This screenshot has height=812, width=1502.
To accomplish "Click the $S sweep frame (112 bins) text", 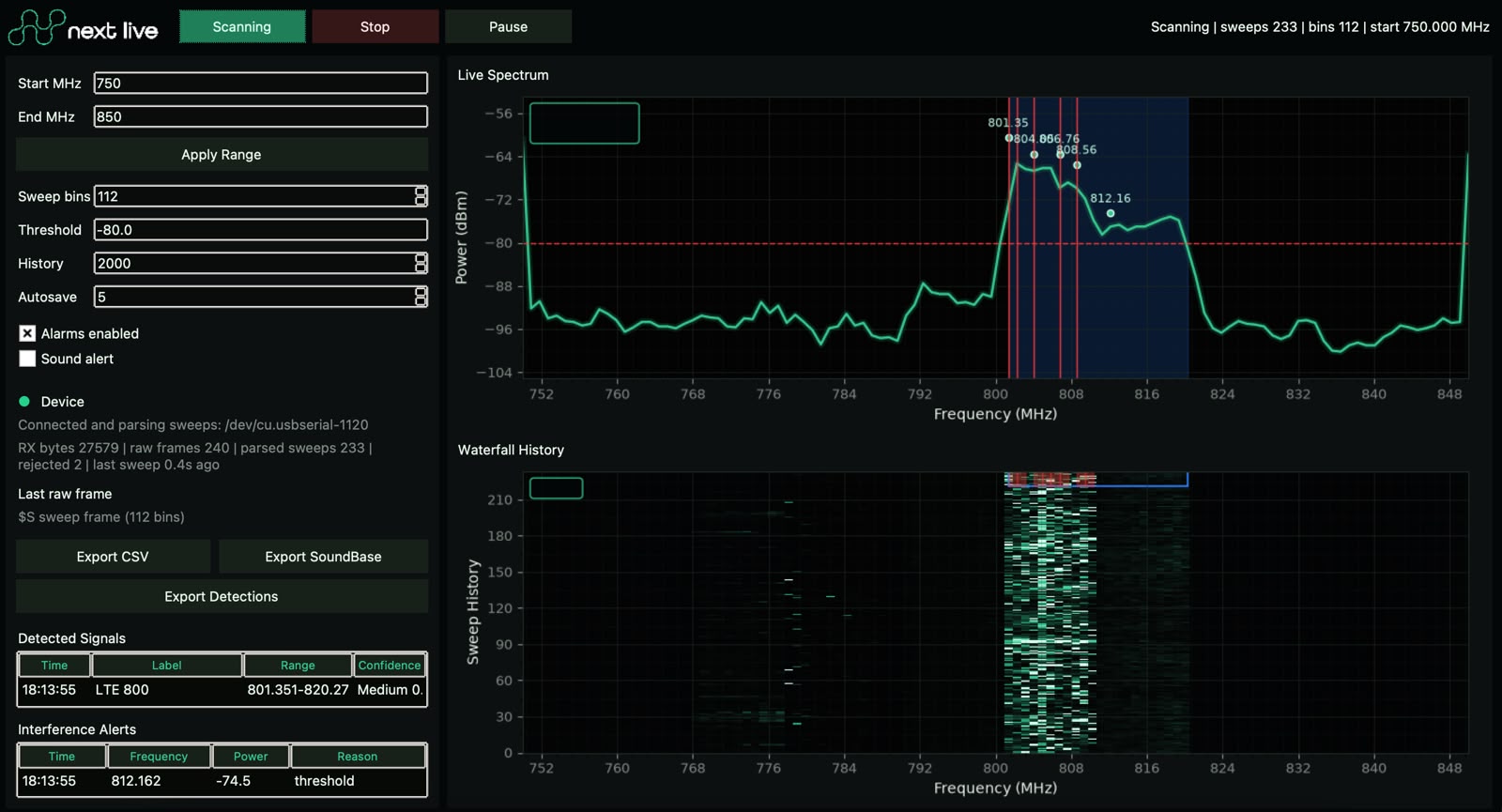I will [101, 517].
